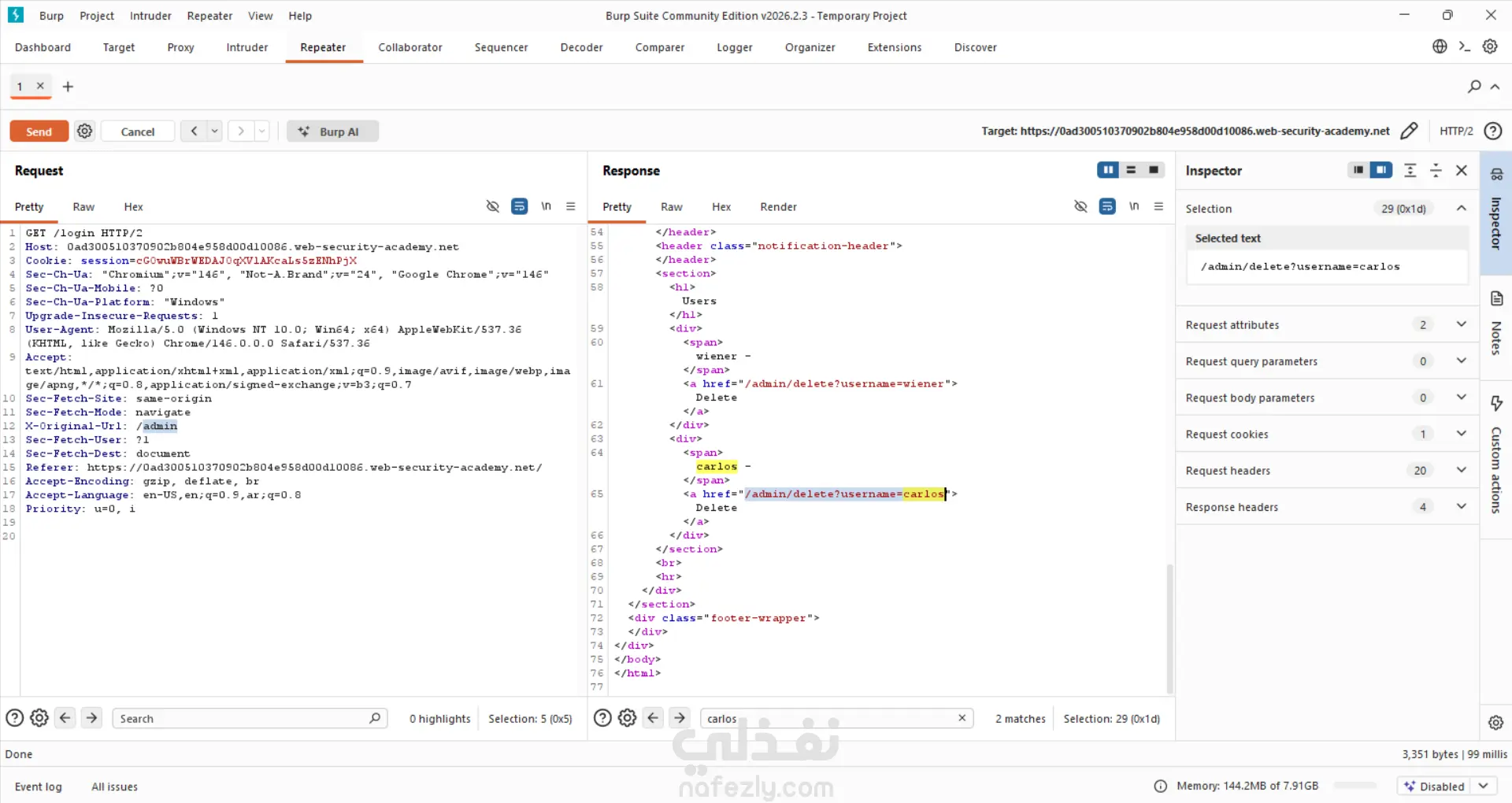This screenshot has height=803, width=1512.
Task: Click the Cancel button
Action: [138, 131]
